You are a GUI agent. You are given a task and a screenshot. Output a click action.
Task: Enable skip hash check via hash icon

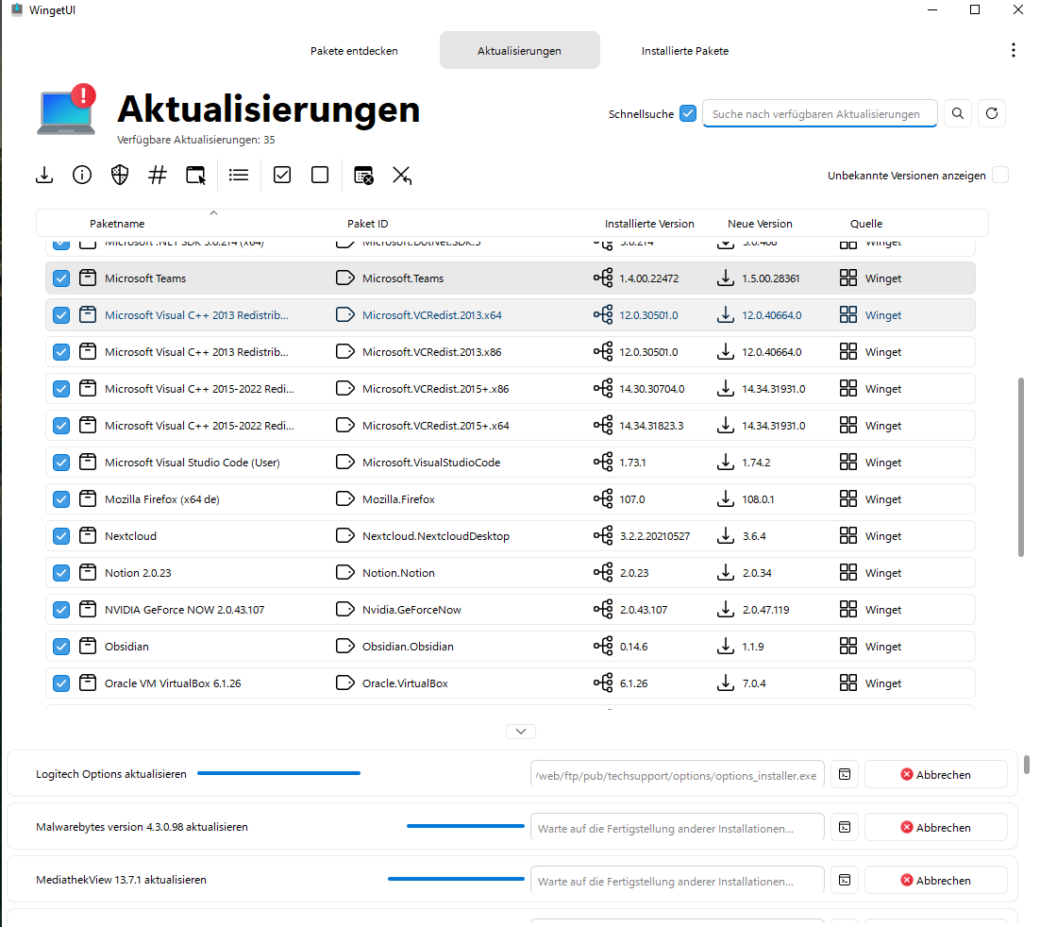click(x=156, y=175)
